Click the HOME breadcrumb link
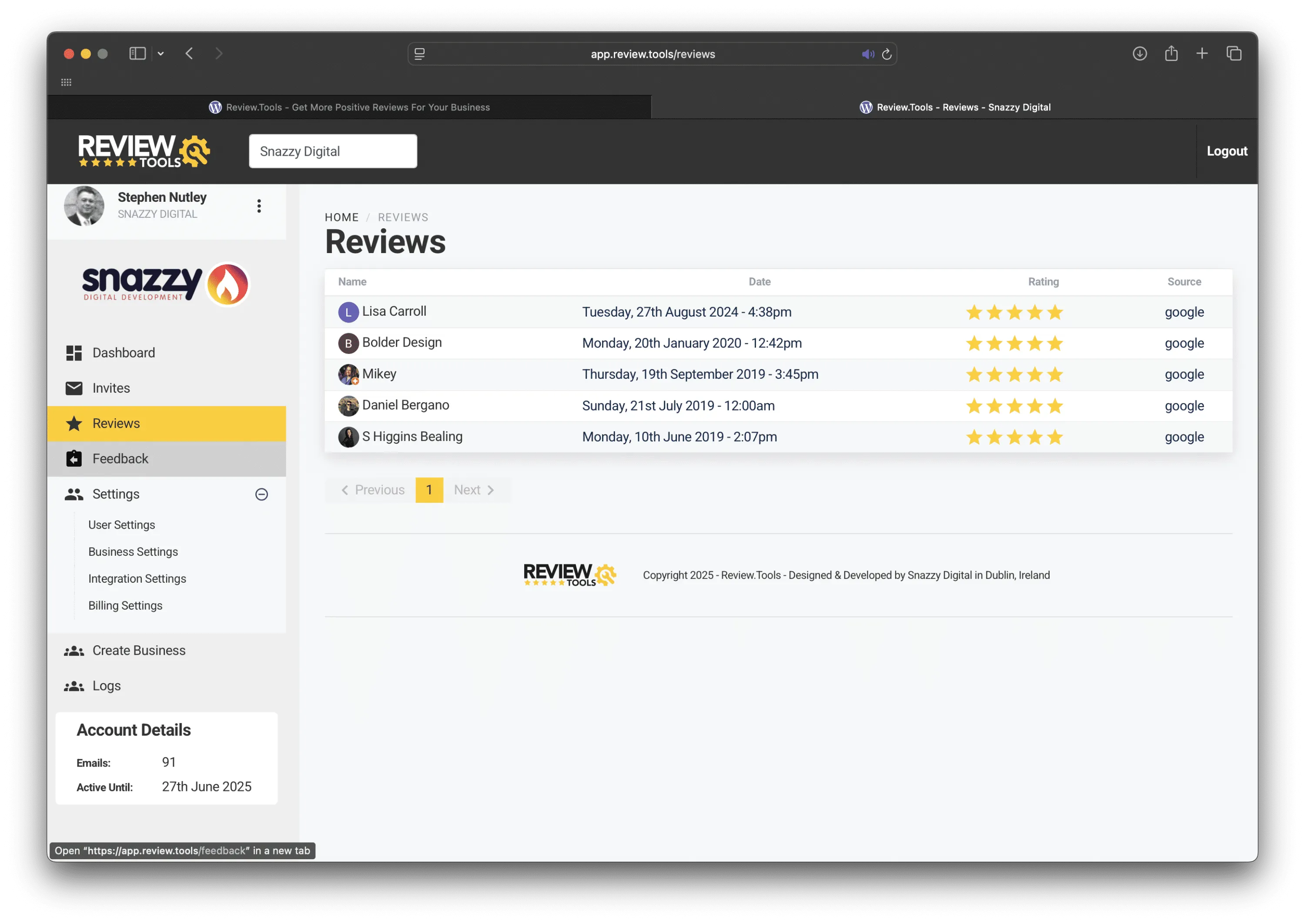The height and width of the screenshot is (924, 1305). (x=341, y=217)
